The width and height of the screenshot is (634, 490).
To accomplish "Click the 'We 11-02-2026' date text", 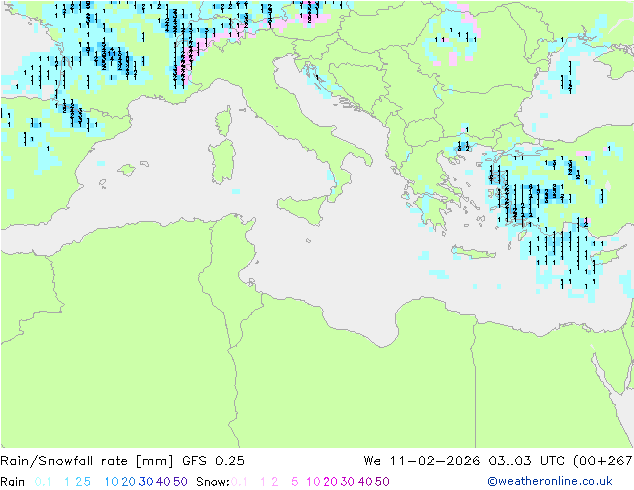I will pos(422,461).
